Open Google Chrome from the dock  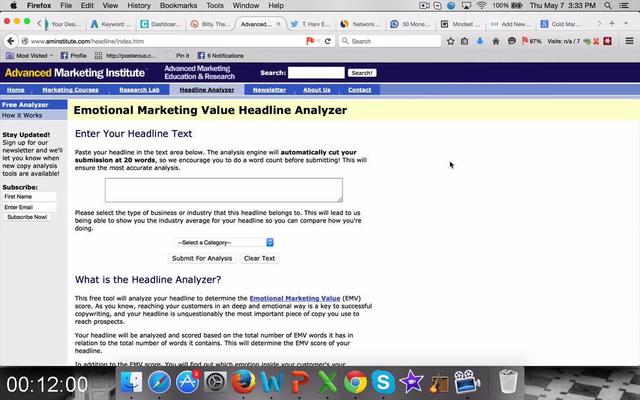click(x=355, y=382)
